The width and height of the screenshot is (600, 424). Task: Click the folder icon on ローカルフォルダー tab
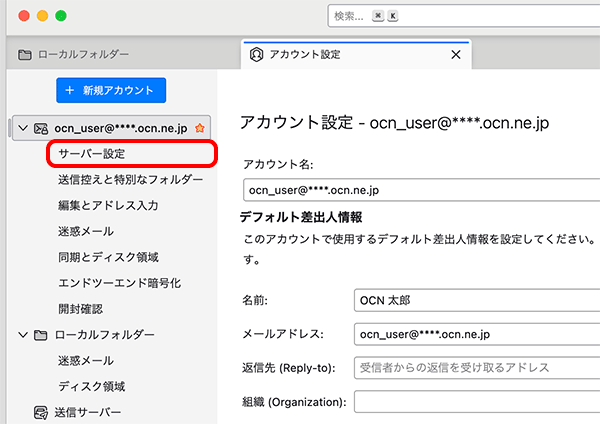24,55
